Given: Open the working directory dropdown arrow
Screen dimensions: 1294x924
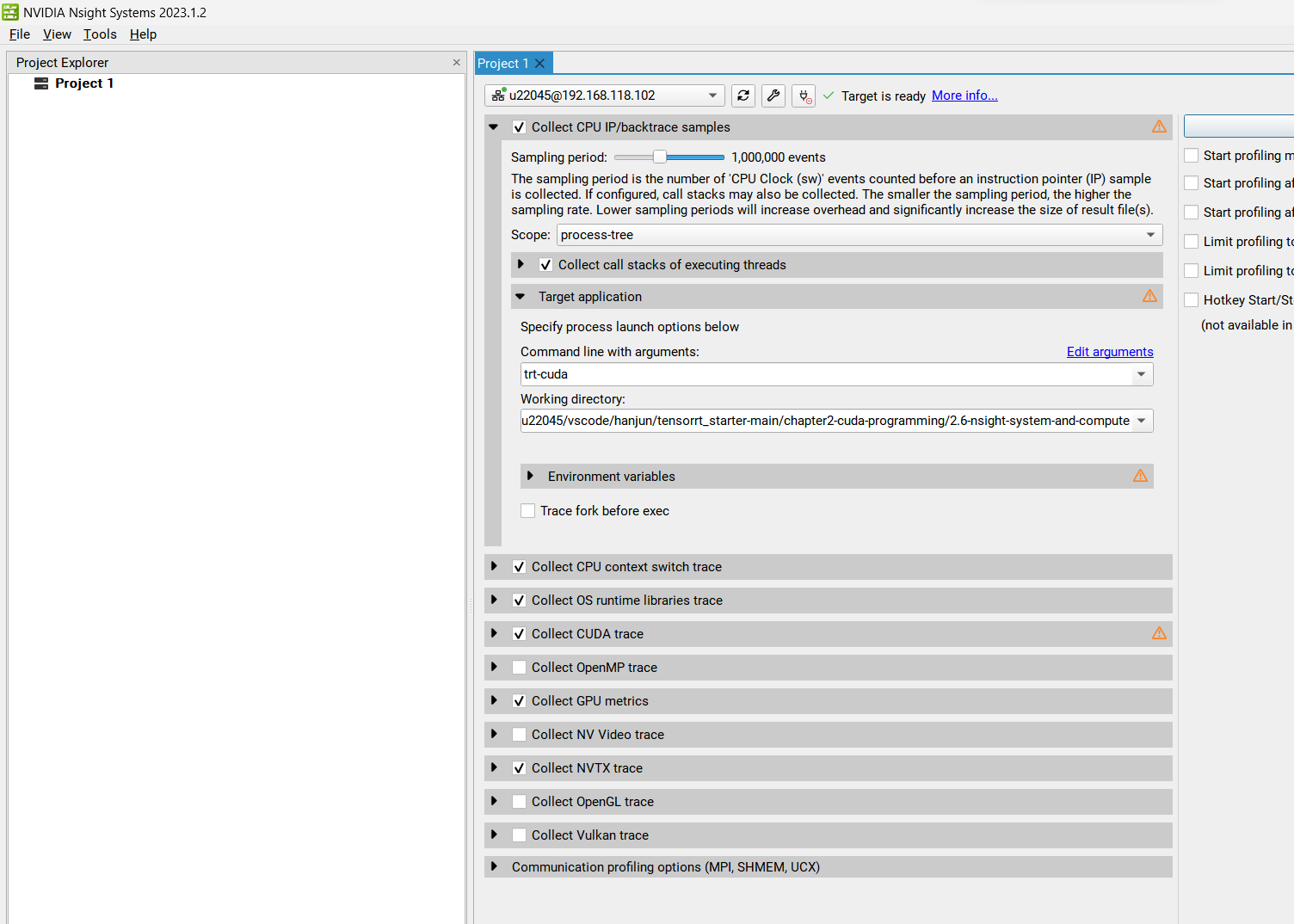Looking at the screenshot, I should point(1141,421).
